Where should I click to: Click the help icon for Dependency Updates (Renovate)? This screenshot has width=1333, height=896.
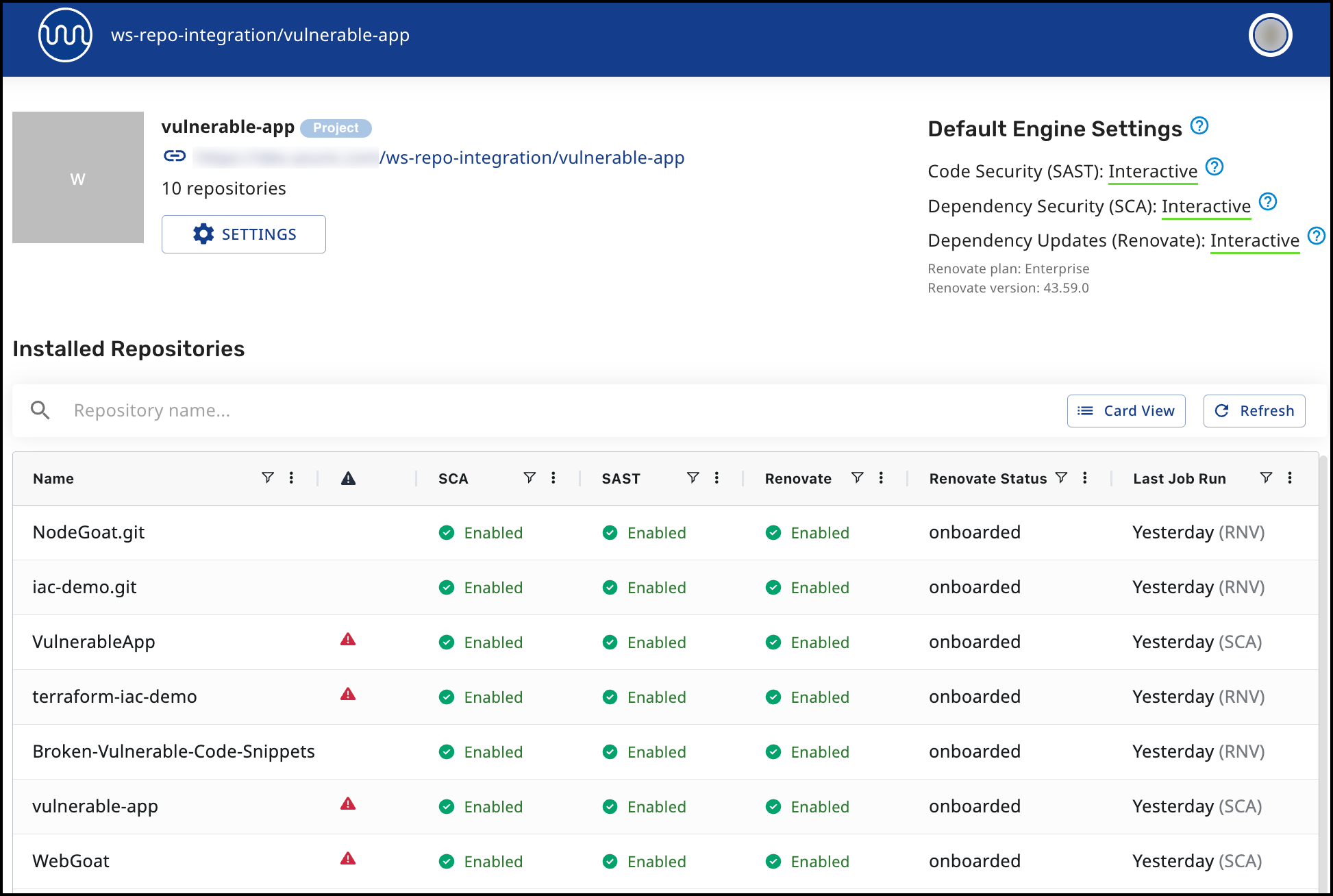1316,236
